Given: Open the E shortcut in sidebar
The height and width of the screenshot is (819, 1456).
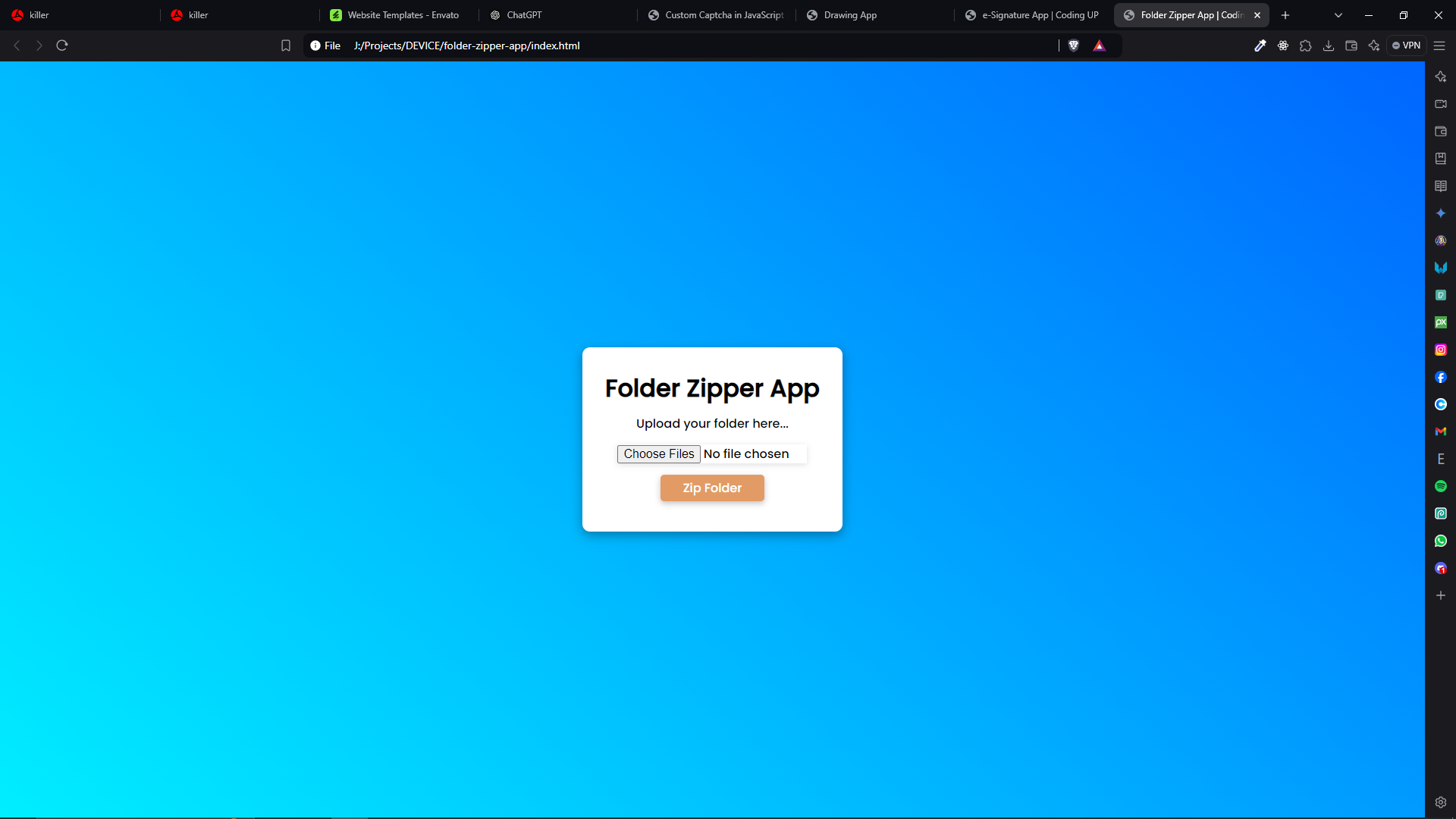Looking at the screenshot, I should point(1441,459).
